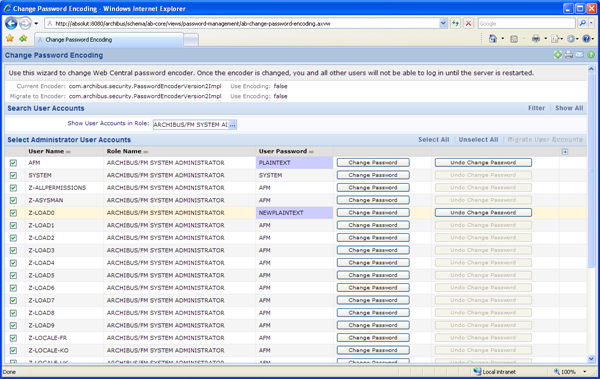Click sort icon beside Role Name header
The height and width of the screenshot is (379, 600).
[145, 152]
